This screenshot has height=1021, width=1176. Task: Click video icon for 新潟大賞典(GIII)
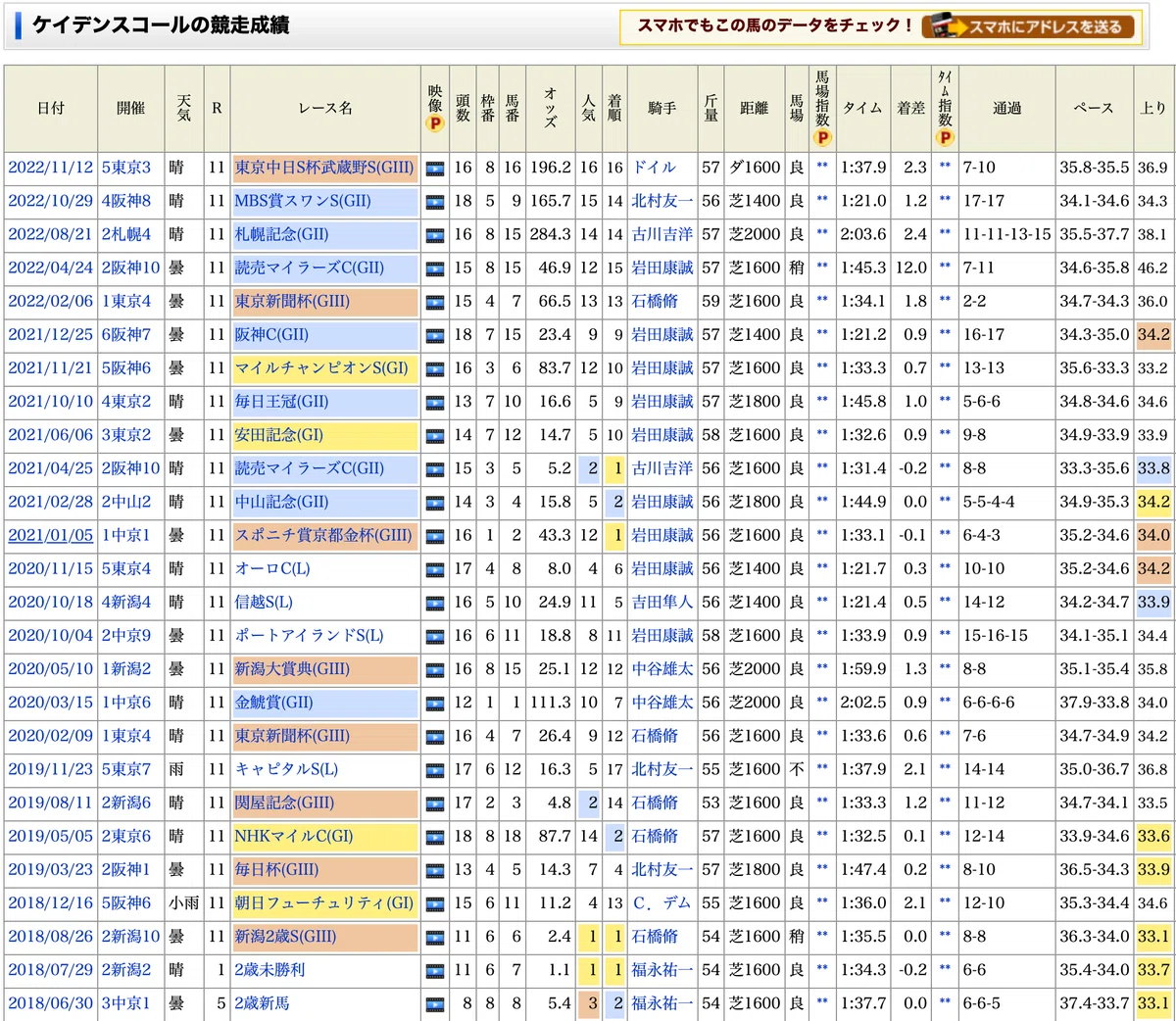click(435, 670)
